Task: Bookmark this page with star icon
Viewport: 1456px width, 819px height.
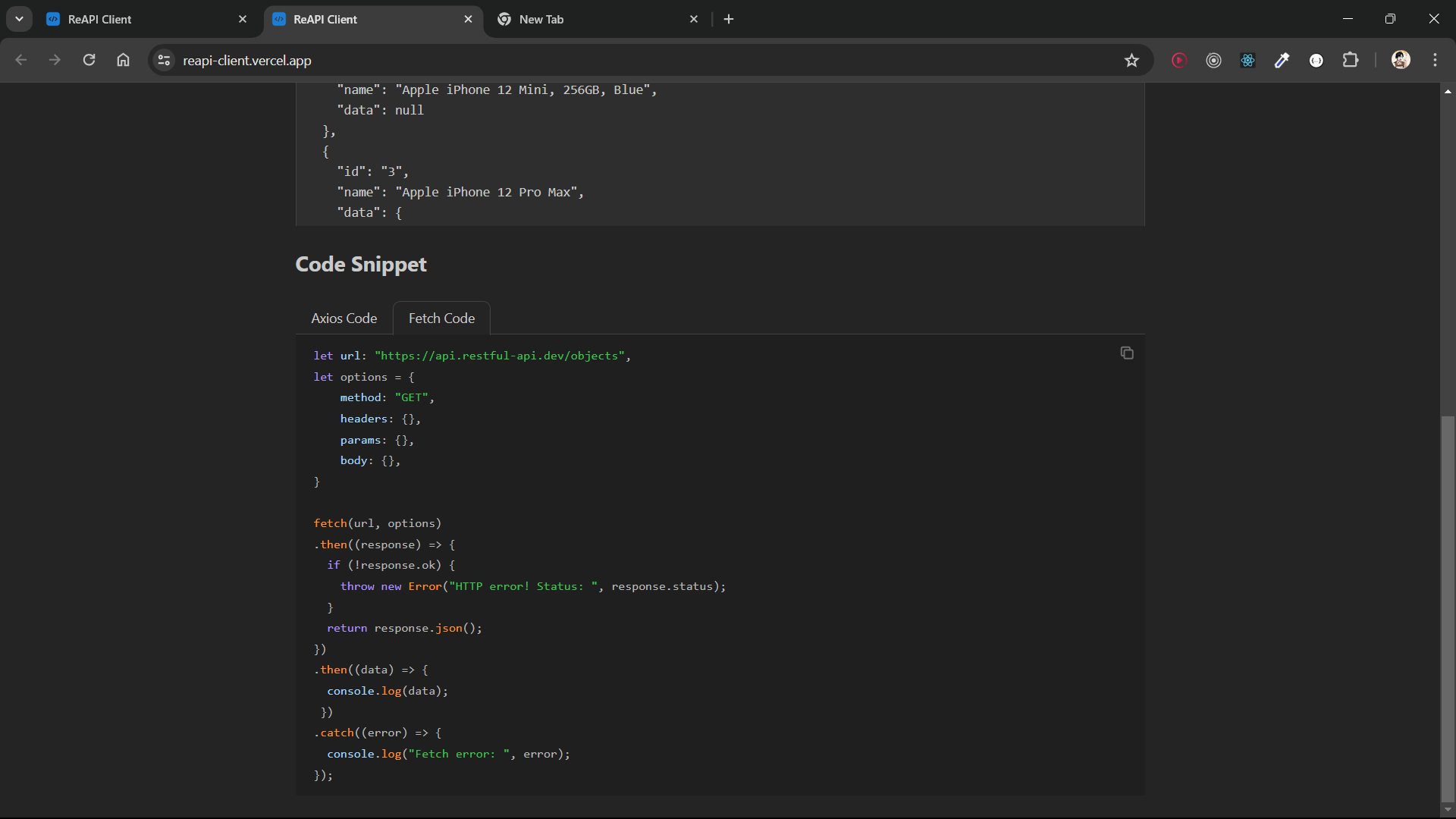Action: pyautogui.click(x=1131, y=61)
